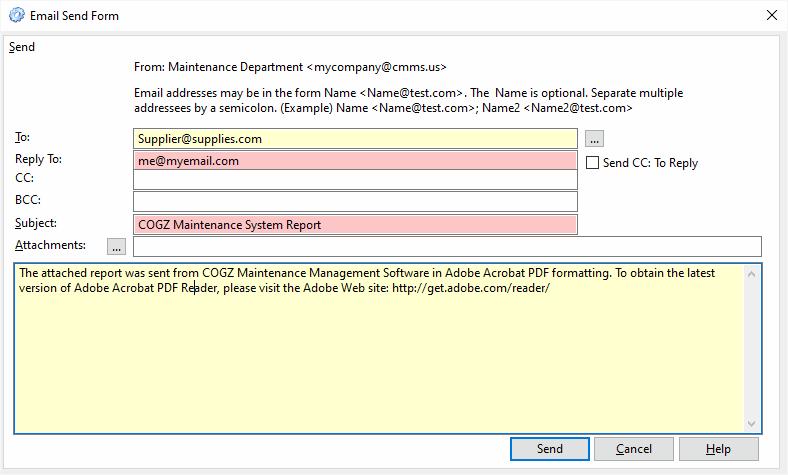Screen dimensions: 788x475
Task: Focus the Subject field with COGZ Maintenance System Report
Action: (x=355, y=225)
